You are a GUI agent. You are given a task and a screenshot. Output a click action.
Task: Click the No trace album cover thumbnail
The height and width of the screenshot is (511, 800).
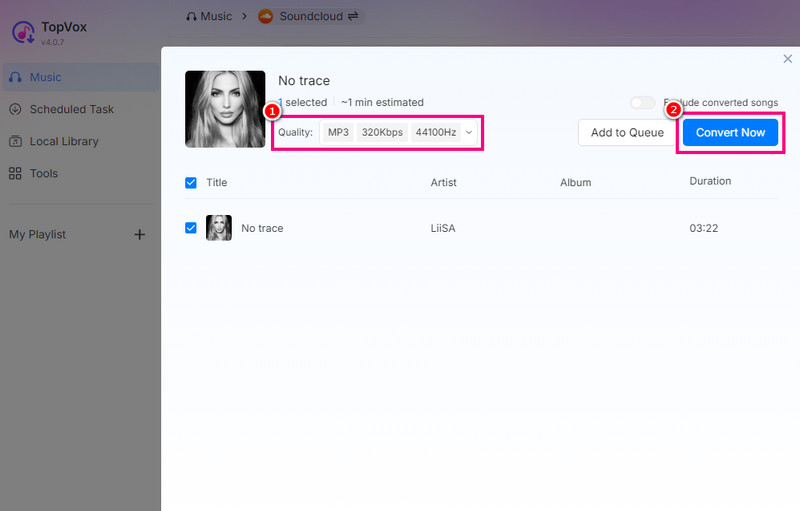click(x=225, y=109)
